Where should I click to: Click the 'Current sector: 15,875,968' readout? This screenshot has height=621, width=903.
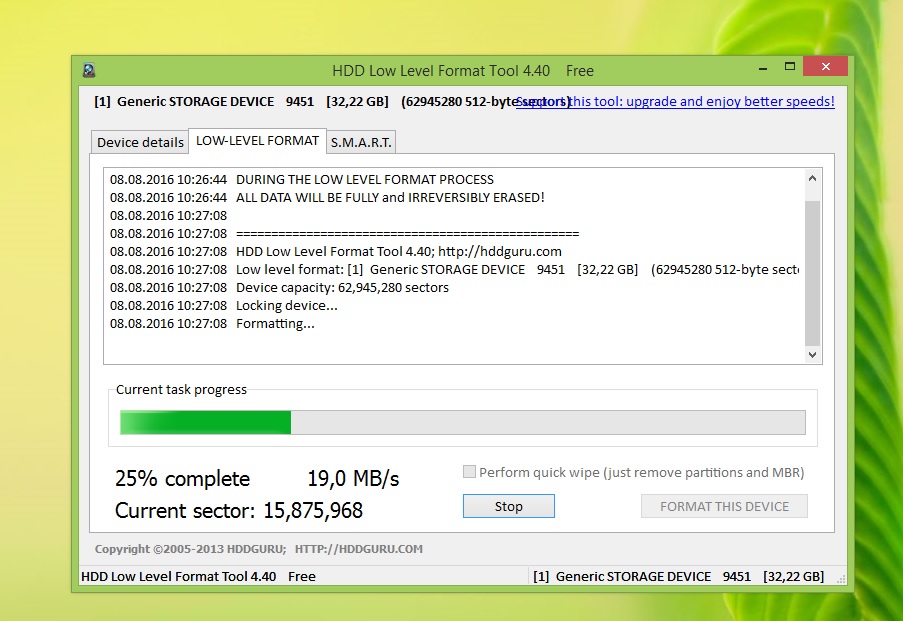(239, 510)
